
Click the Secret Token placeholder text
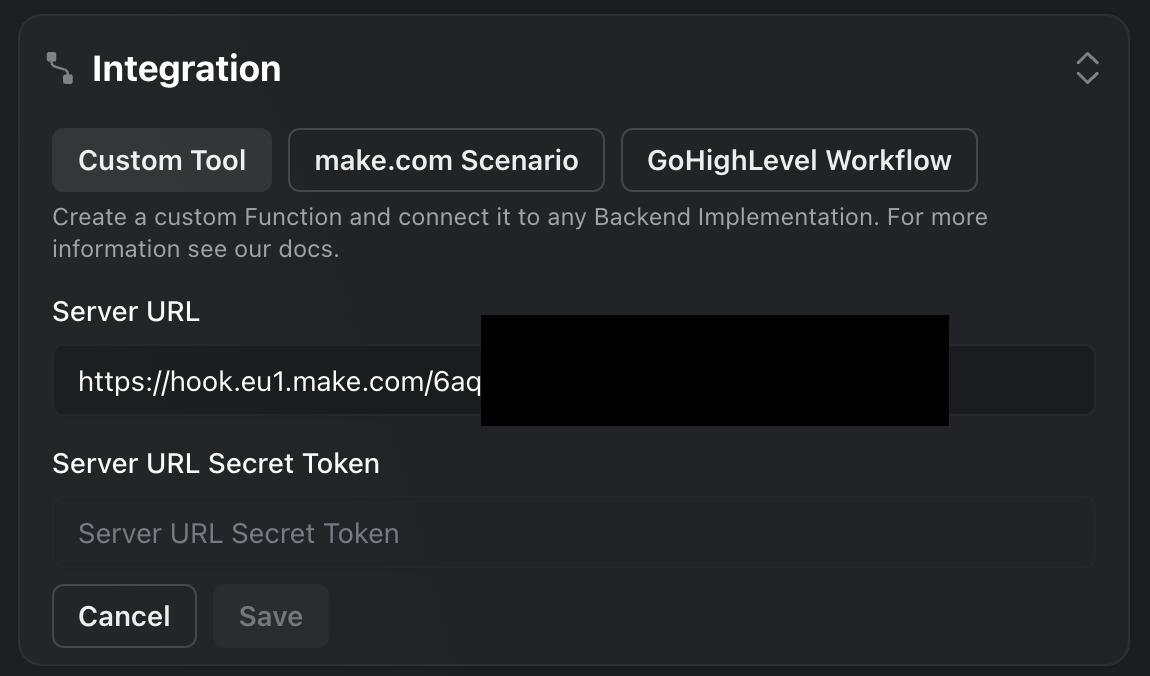[238, 533]
